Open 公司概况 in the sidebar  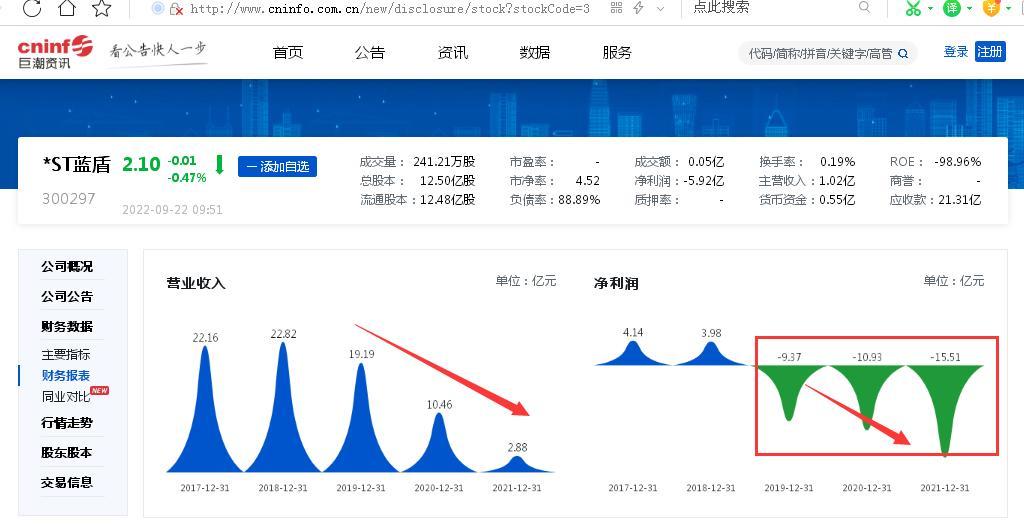tap(67, 266)
